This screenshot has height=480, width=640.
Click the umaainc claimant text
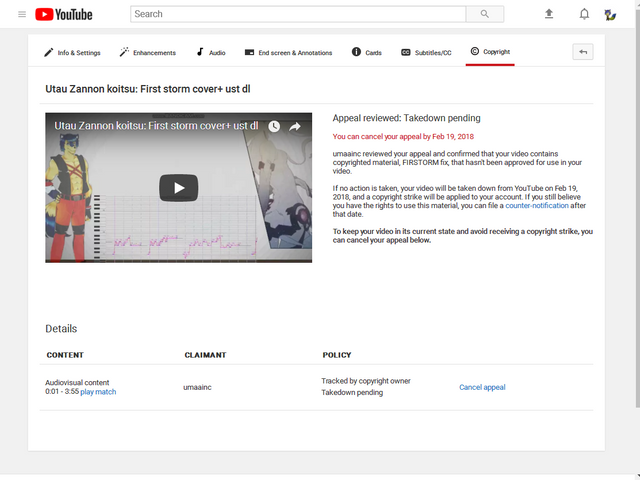pyautogui.click(x=197, y=387)
